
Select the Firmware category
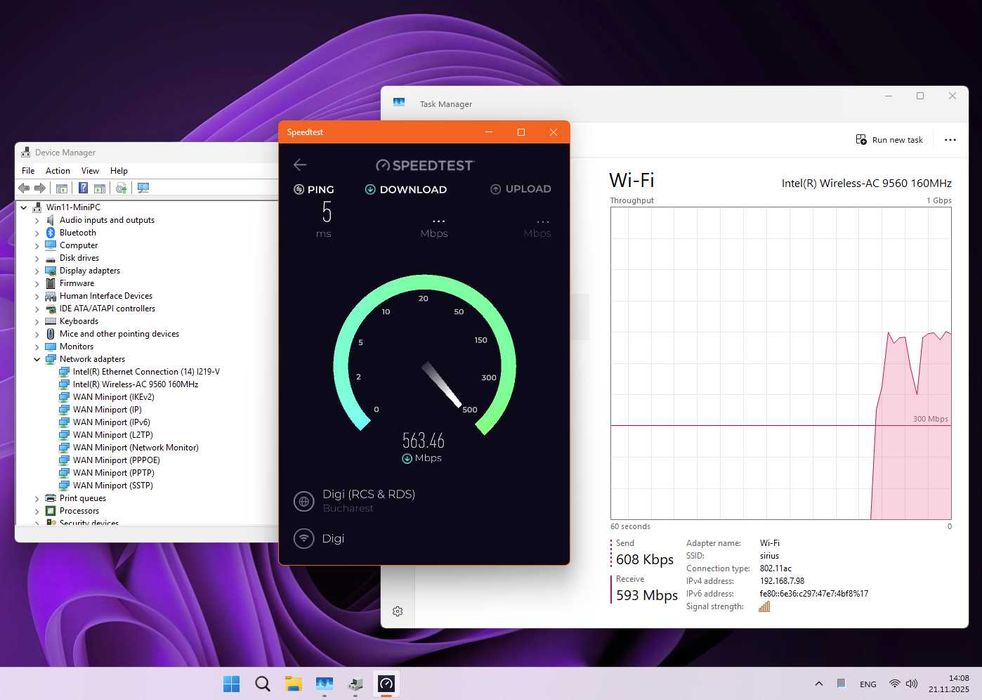pos(76,283)
